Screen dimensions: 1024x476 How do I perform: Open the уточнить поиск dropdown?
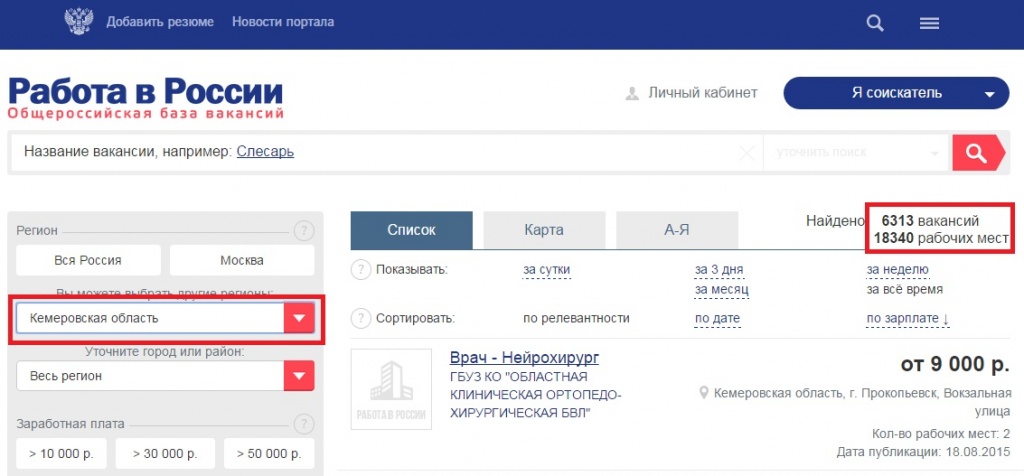click(856, 153)
